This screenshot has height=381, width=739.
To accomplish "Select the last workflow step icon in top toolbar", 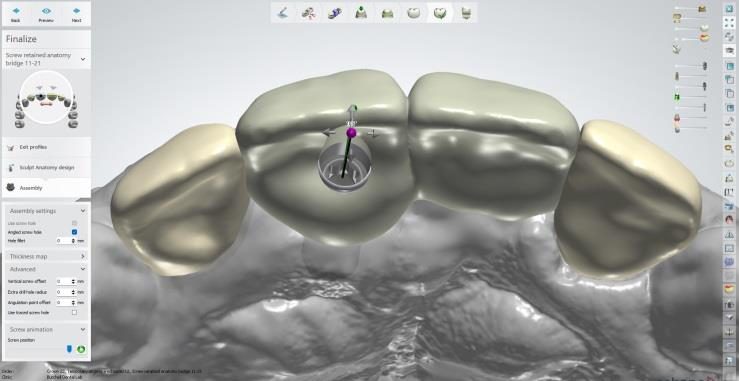I will (x=466, y=13).
